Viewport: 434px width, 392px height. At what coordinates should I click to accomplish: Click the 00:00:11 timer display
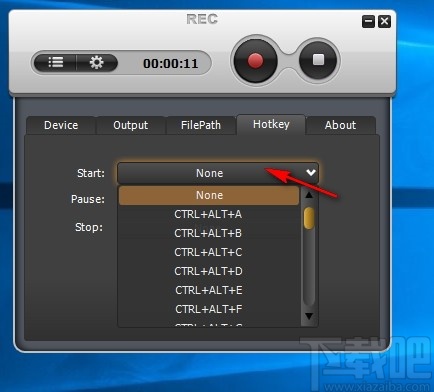170,63
